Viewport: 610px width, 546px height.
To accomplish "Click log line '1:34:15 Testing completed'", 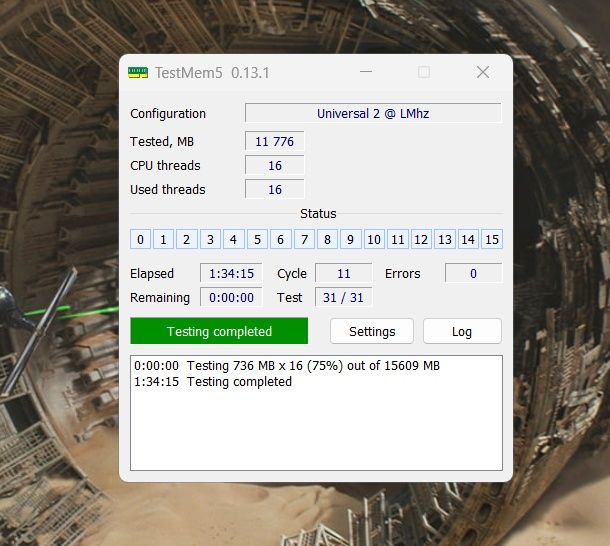I will (213, 381).
